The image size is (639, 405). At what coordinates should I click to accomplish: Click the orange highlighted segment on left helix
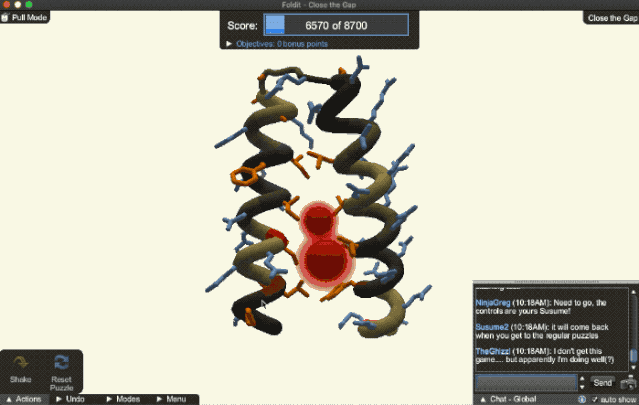(x=273, y=285)
